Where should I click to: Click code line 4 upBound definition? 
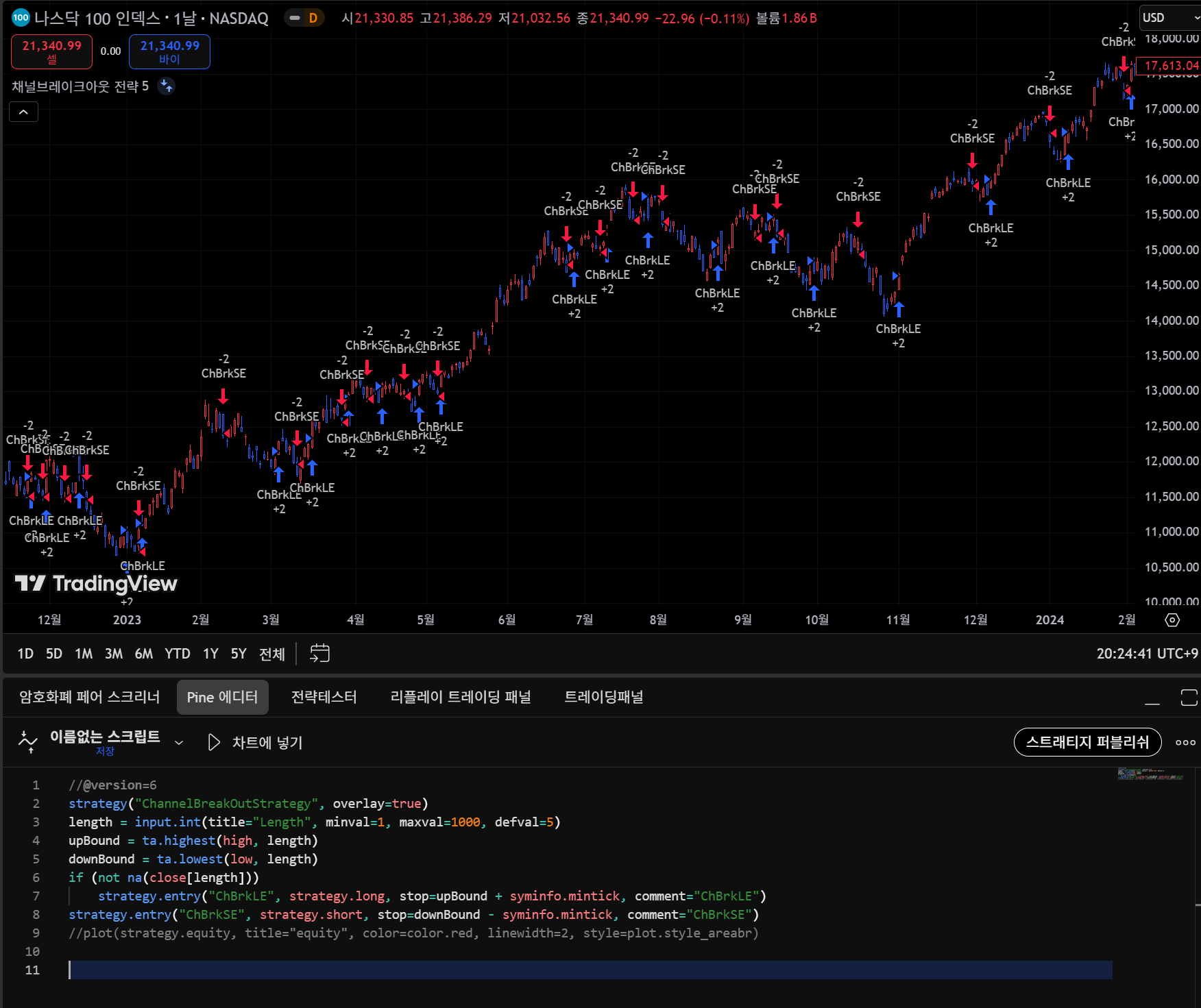point(193,841)
